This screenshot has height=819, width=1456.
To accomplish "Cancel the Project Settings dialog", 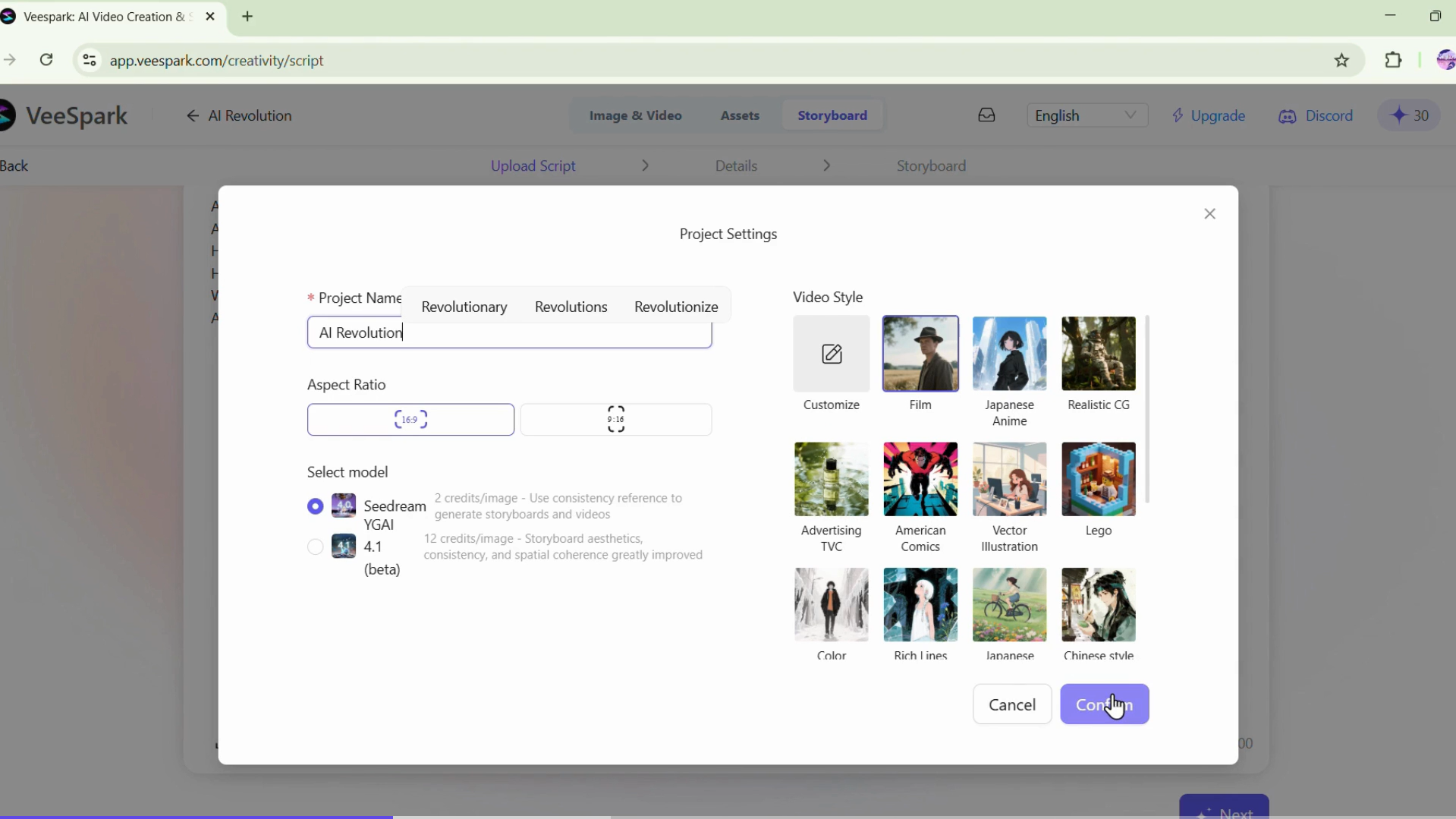I will [x=1012, y=704].
